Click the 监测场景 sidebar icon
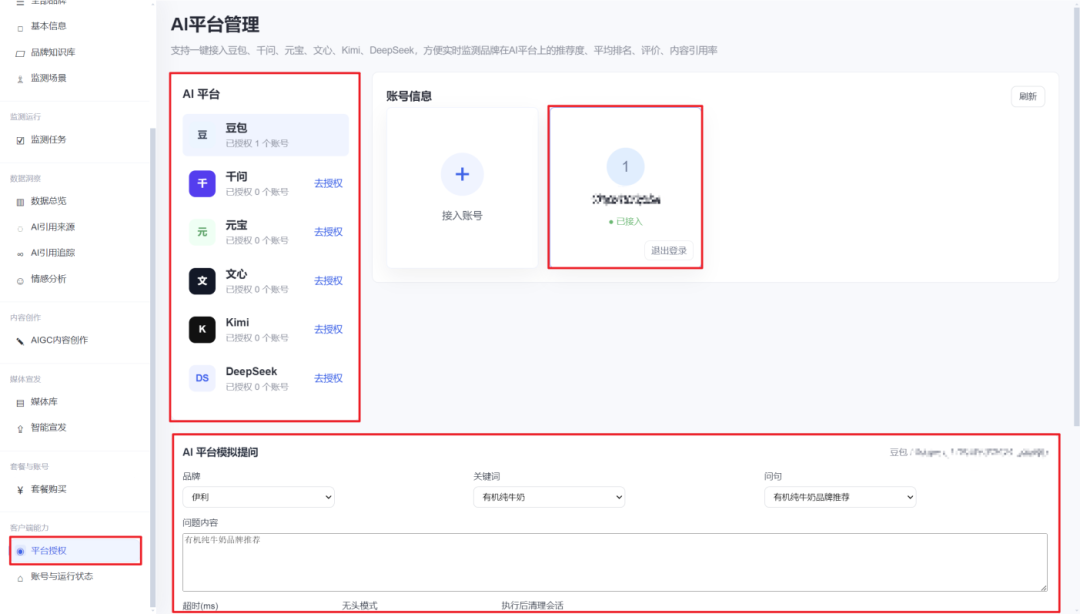Image resolution: width=1080 pixels, height=614 pixels. click(20, 79)
